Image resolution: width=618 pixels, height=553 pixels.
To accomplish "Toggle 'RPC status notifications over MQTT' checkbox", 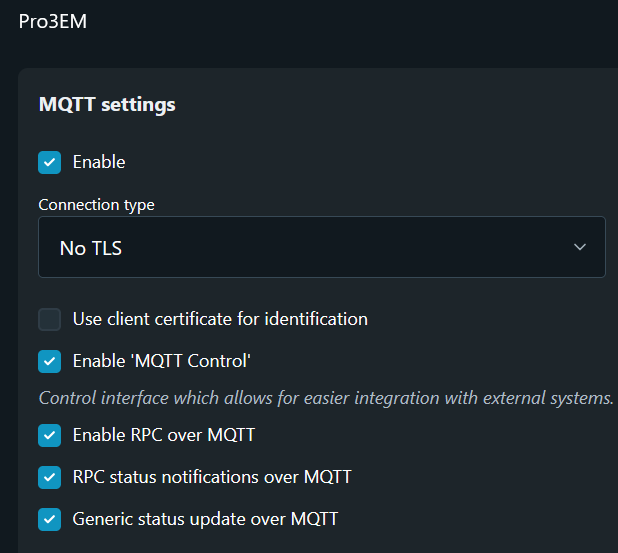I will point(50,478).
